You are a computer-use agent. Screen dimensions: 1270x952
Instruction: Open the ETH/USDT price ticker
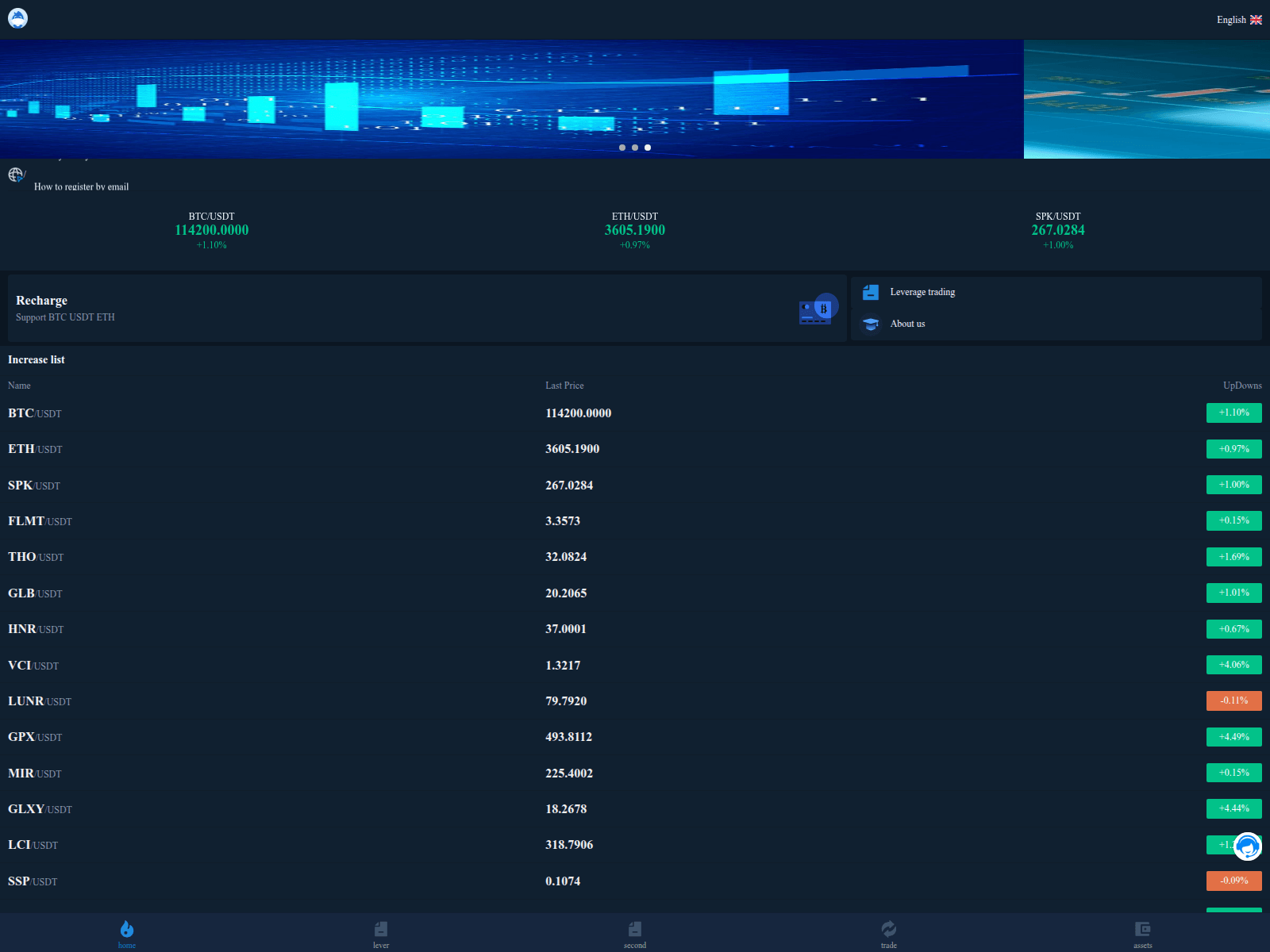[634, 230]
